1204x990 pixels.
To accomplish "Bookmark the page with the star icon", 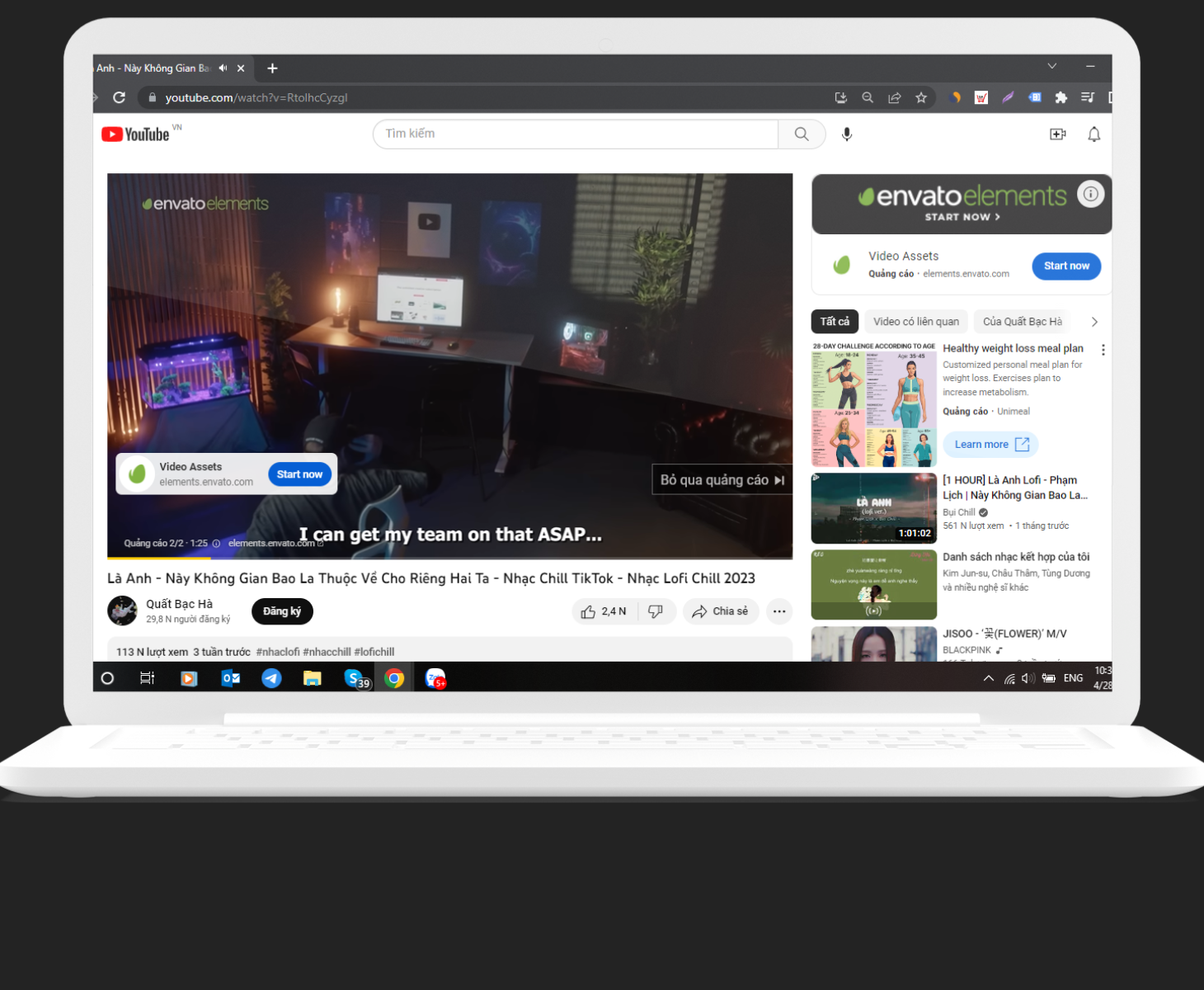I will pyautogui.click(x=921, y=97).
